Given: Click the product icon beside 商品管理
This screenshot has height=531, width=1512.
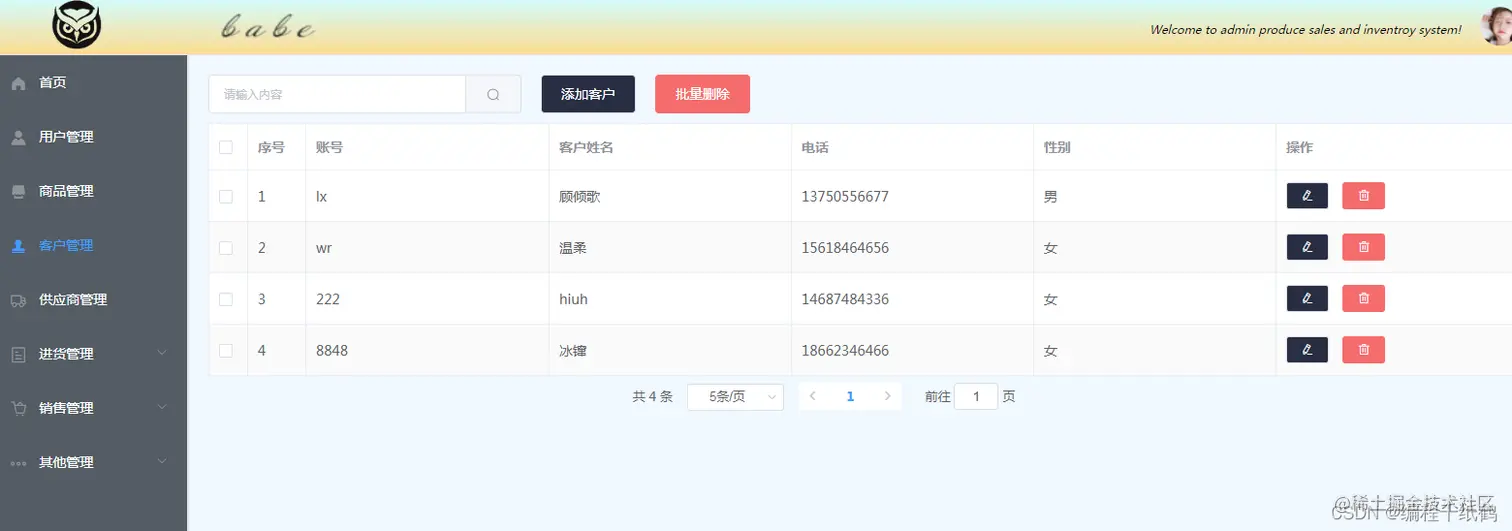Looking at the screenshot, I should pos(18,191).
